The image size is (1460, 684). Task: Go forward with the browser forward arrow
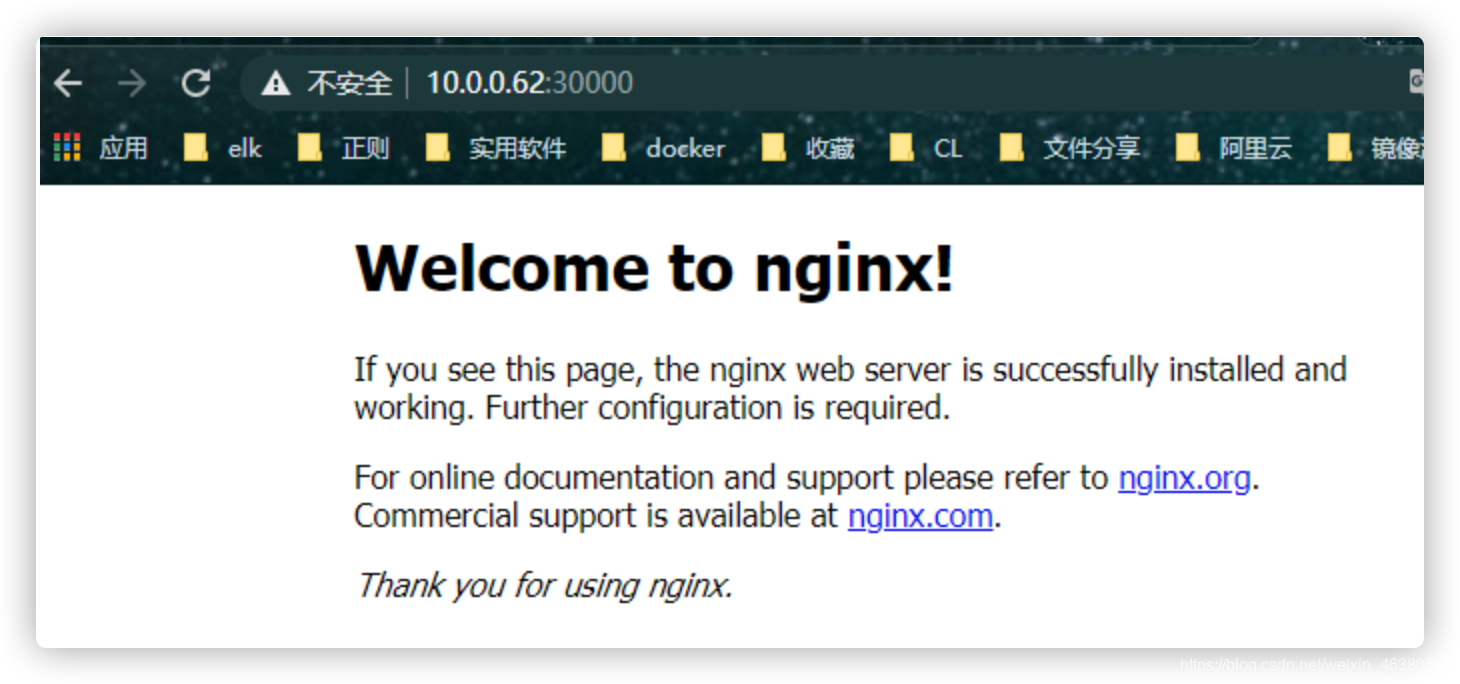coord(132,83)
